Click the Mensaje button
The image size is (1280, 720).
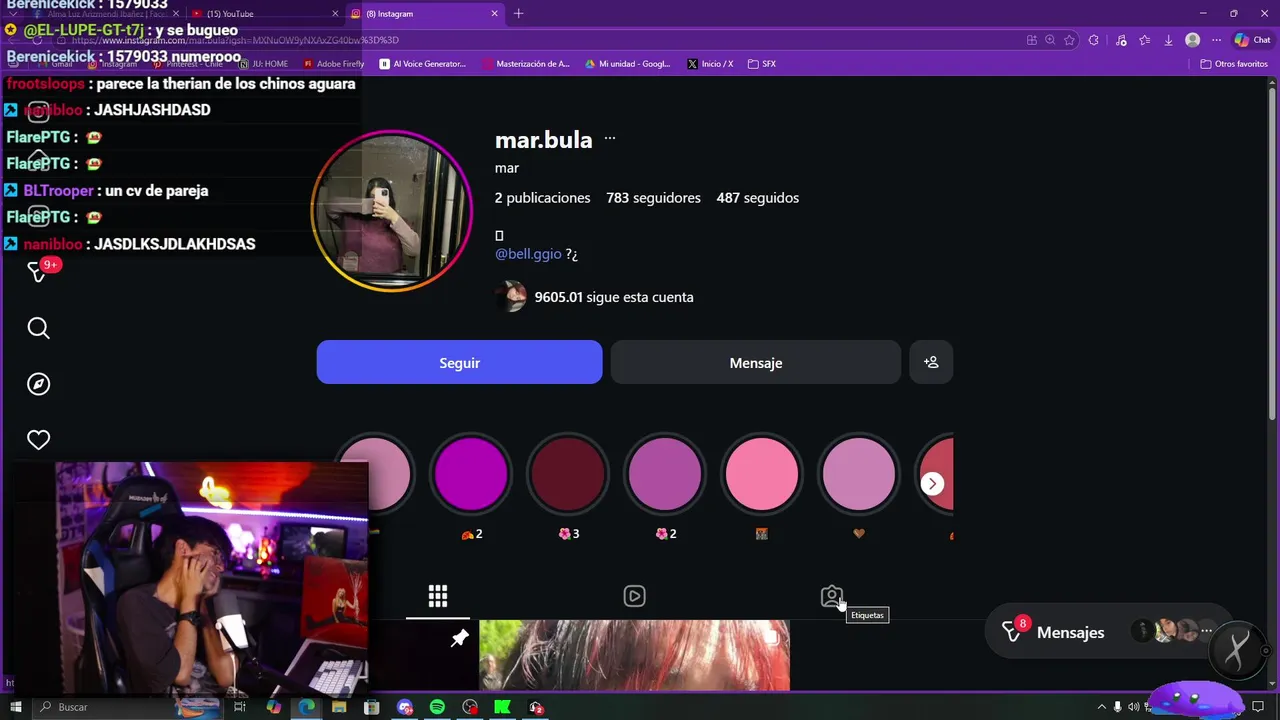click(x=756, y=362)
